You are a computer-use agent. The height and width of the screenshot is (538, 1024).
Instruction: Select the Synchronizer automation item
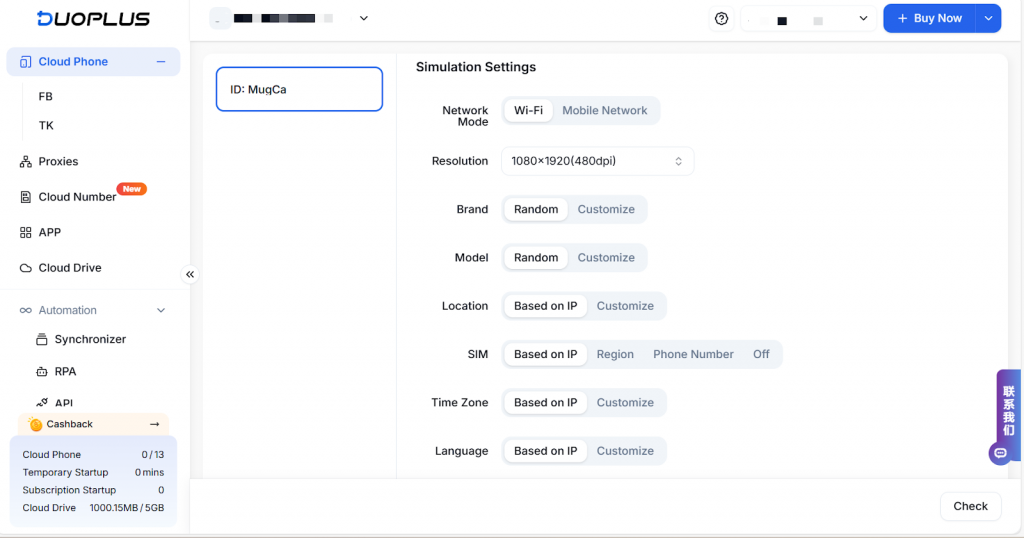coord(90,339)
